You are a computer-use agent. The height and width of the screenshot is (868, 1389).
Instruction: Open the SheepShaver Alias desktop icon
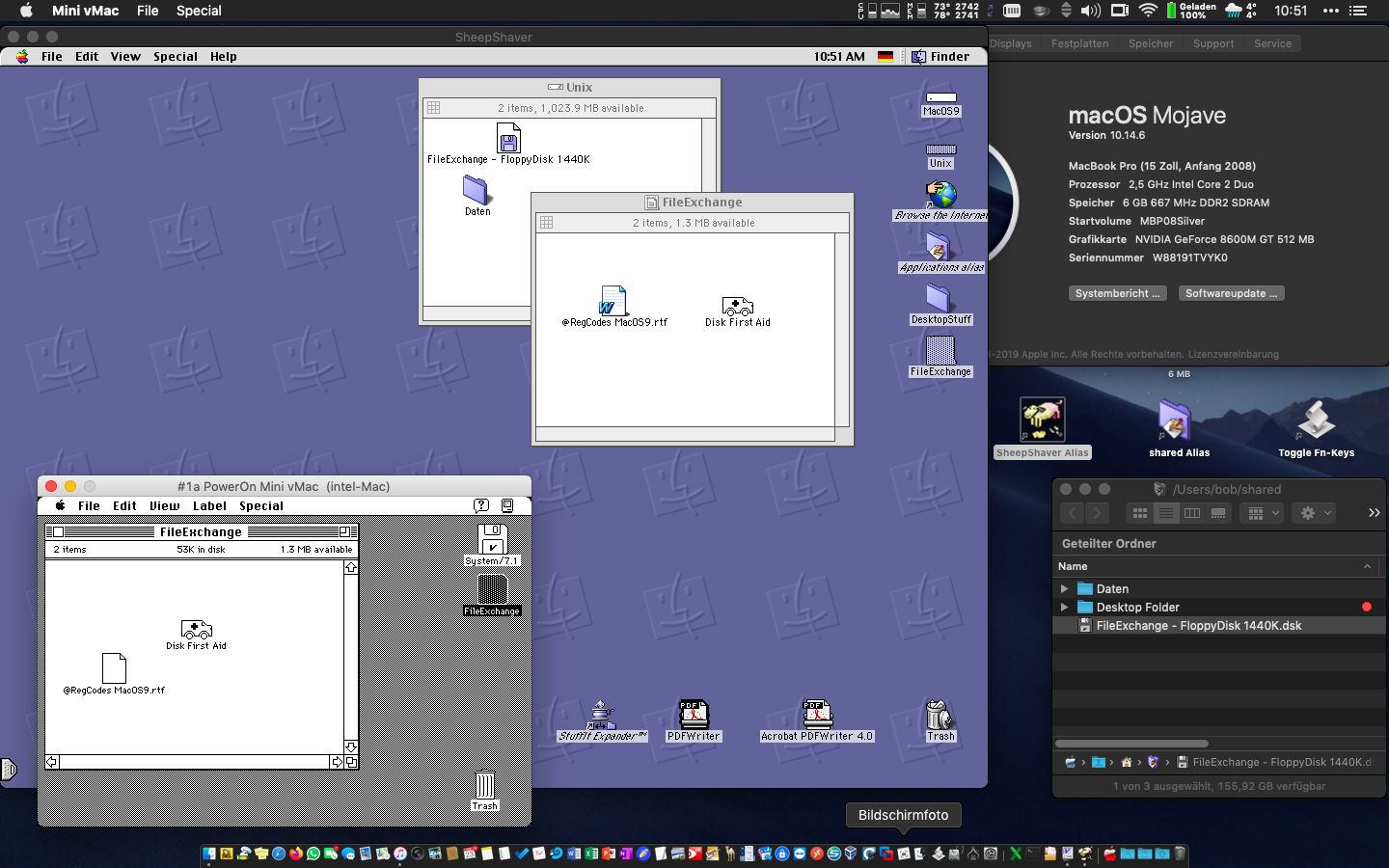[1042, 420]
